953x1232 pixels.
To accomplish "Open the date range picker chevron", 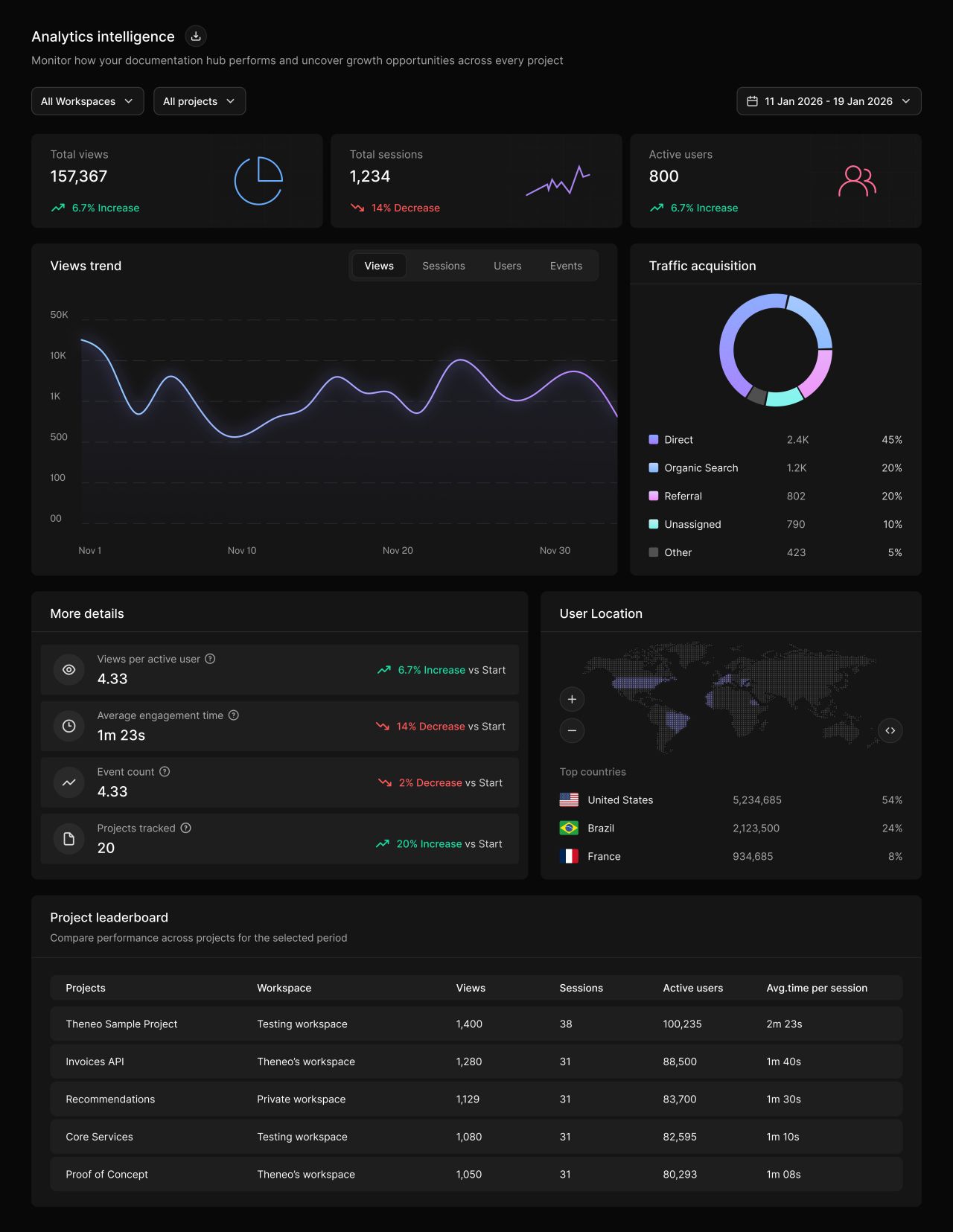I will [905, 101].
